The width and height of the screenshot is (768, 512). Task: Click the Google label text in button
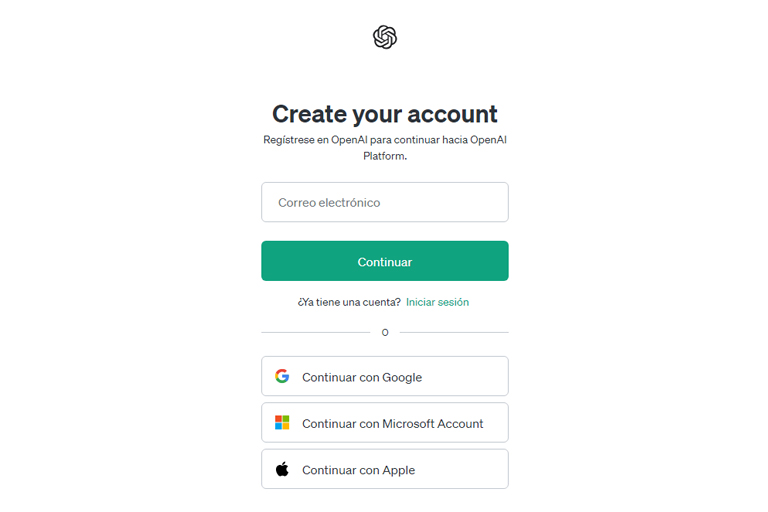tap(402, 377)
